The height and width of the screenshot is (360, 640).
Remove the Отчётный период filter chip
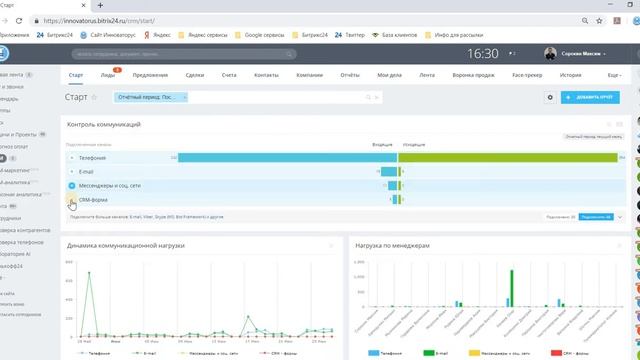(184, 97)
